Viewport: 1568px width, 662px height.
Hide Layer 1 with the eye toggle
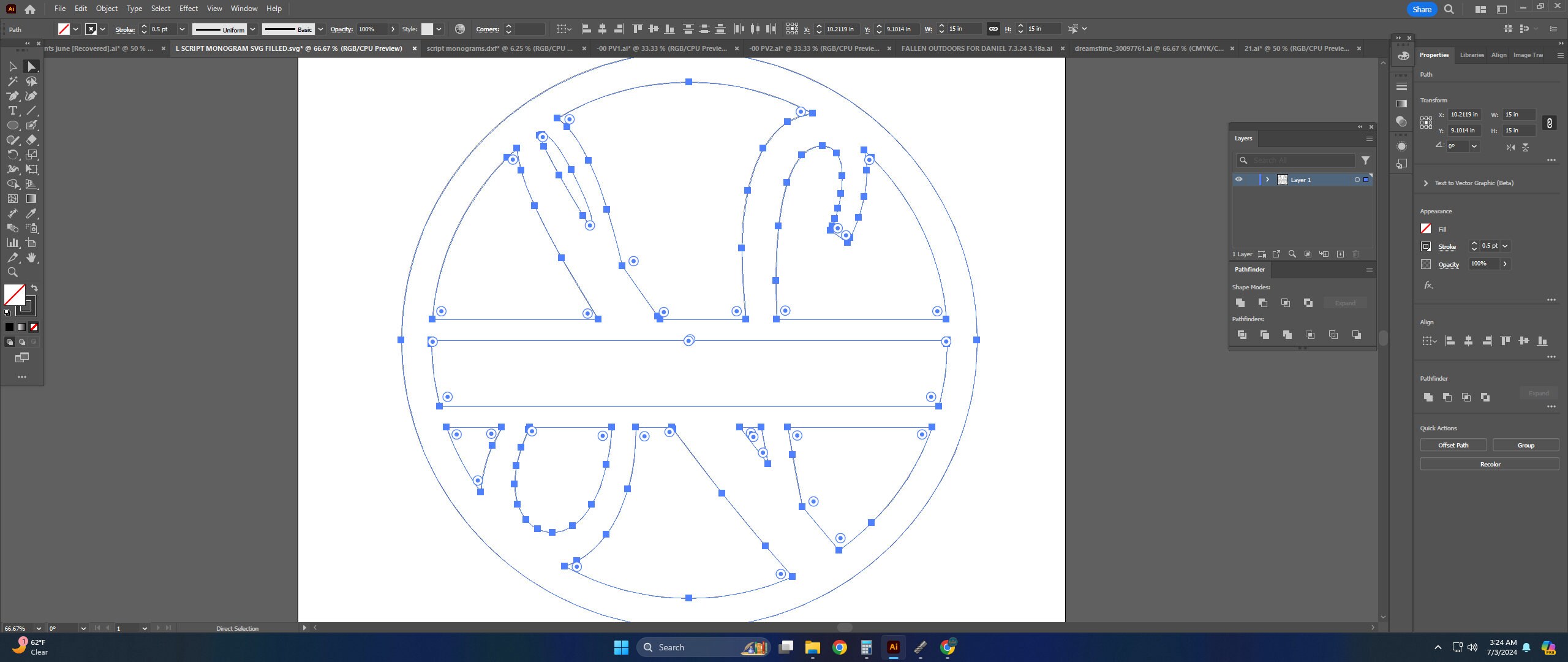tap(1238, 179)
